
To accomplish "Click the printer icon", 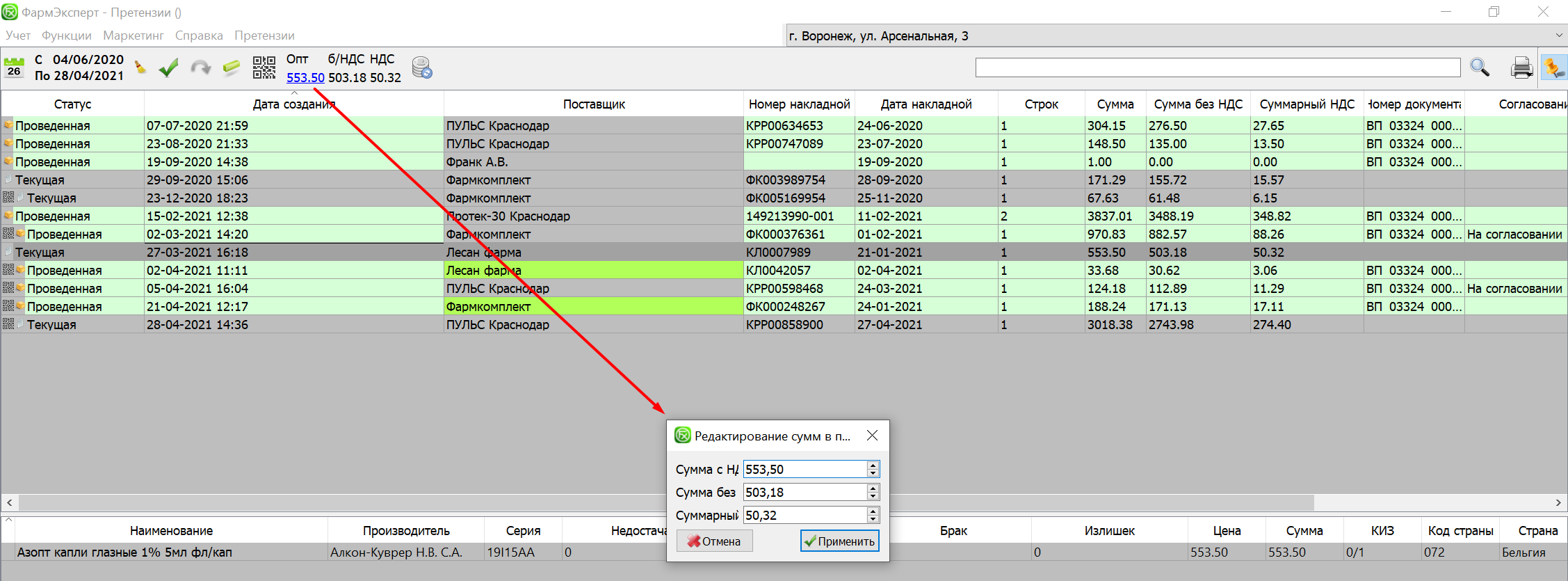I will (1521, 67).
